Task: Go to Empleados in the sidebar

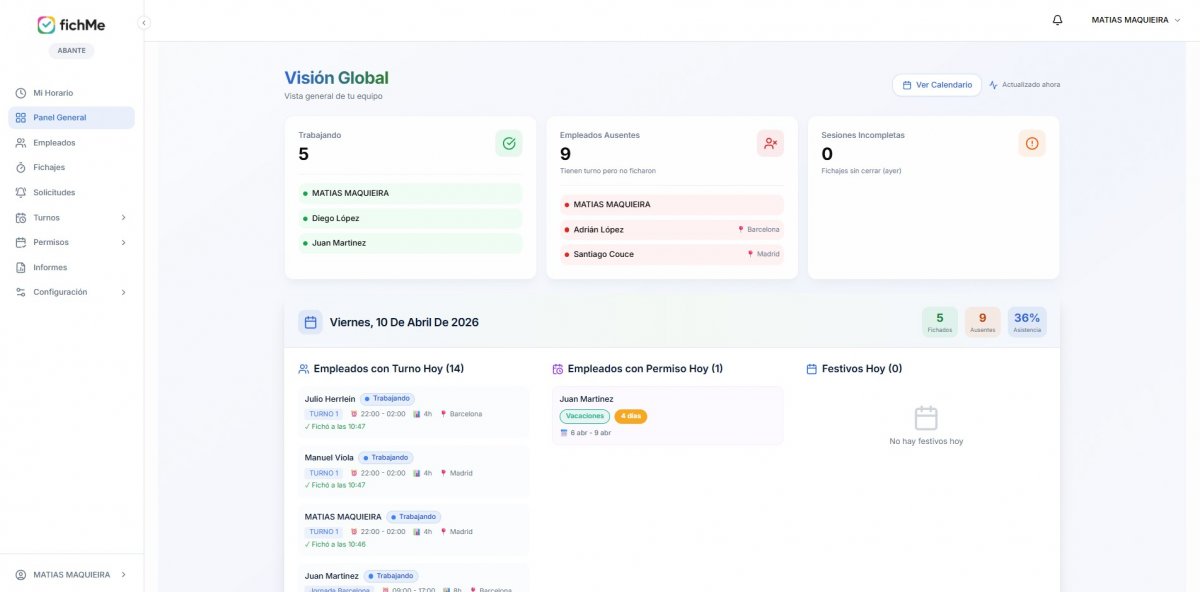Action: (x=54, y=143)
